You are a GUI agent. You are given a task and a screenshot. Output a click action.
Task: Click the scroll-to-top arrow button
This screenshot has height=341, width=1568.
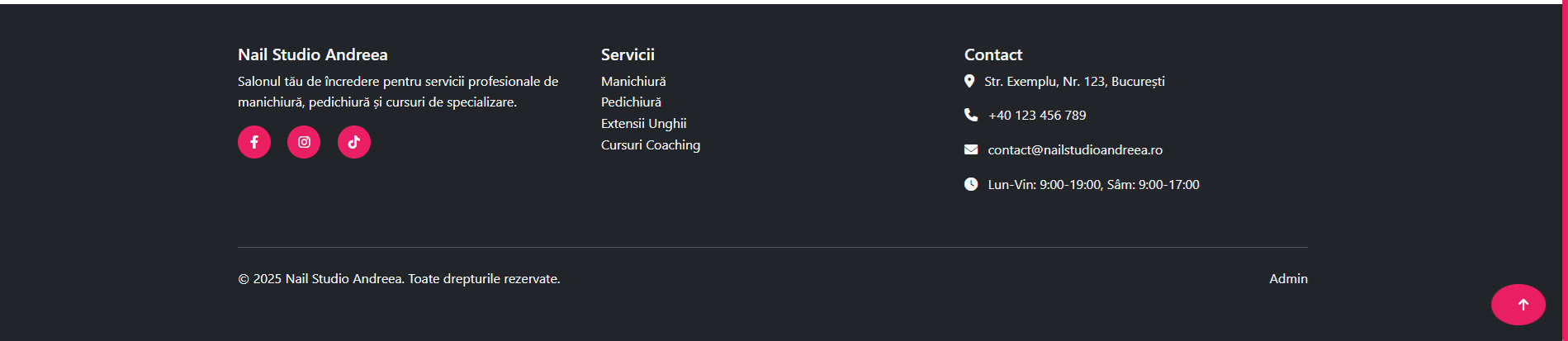[1518, 305]
